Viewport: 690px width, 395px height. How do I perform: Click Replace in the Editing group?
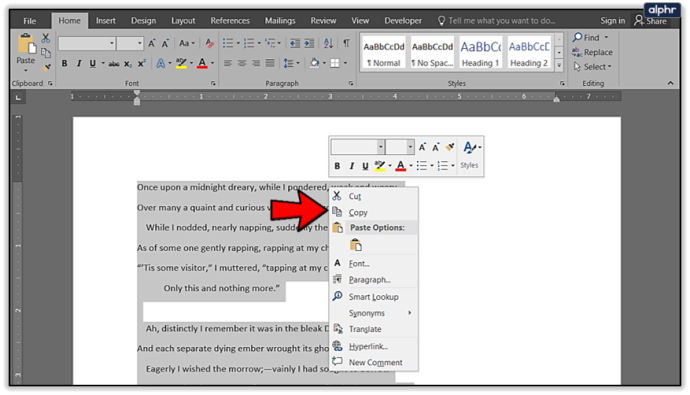pos(593,52)
